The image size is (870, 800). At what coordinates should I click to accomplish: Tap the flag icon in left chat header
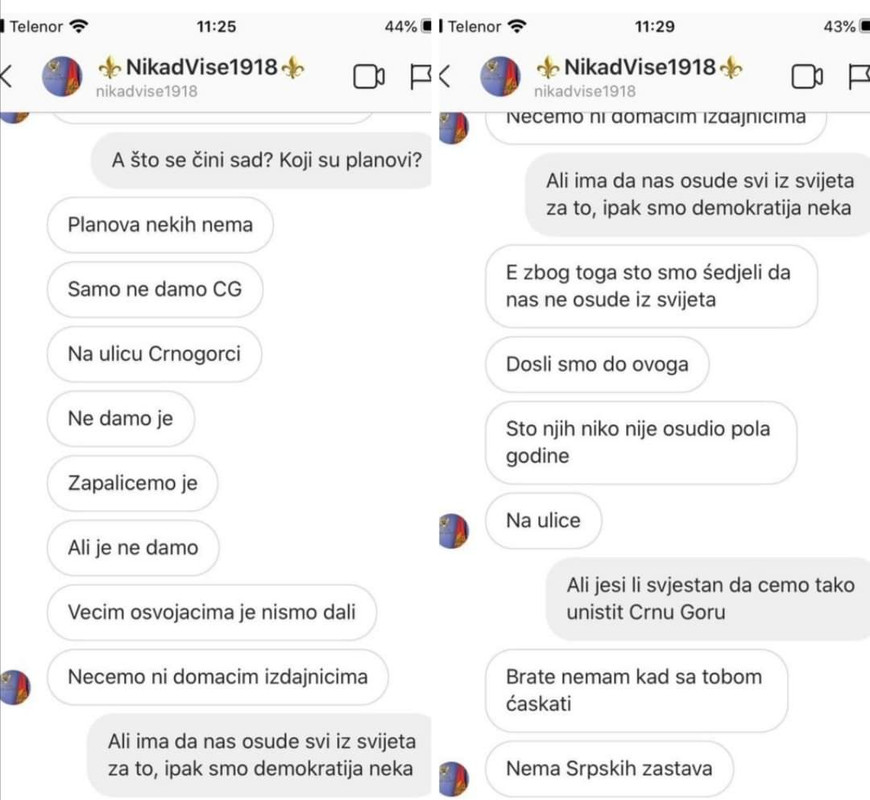(421, 77)
